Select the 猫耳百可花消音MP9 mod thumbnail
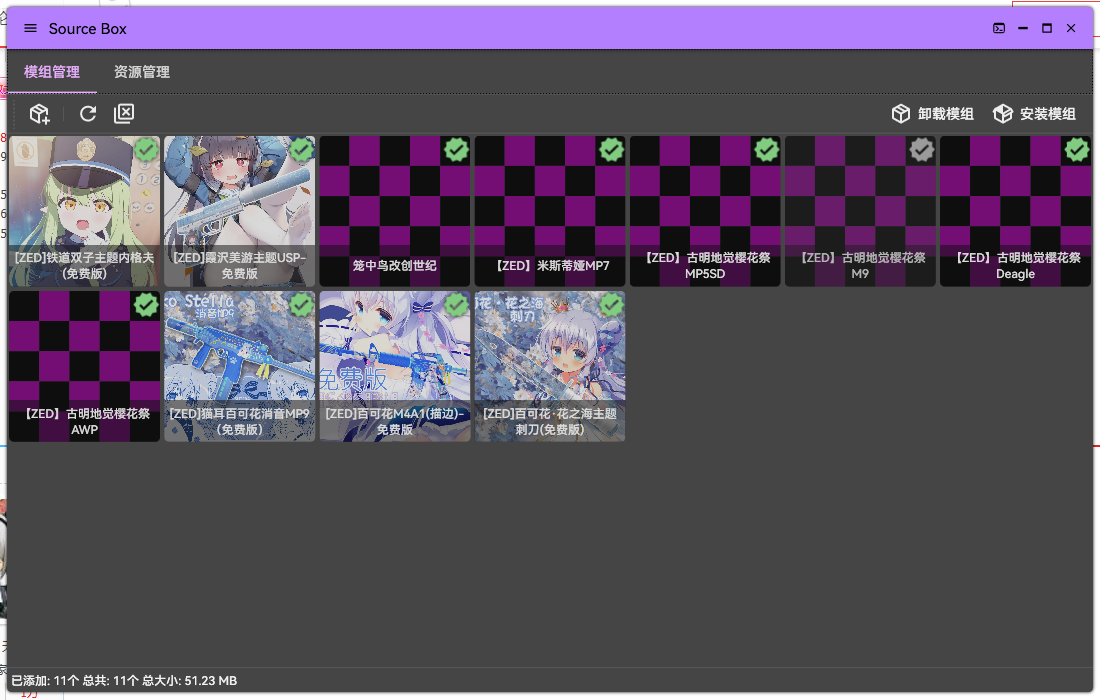 click(x=239, y=366)
